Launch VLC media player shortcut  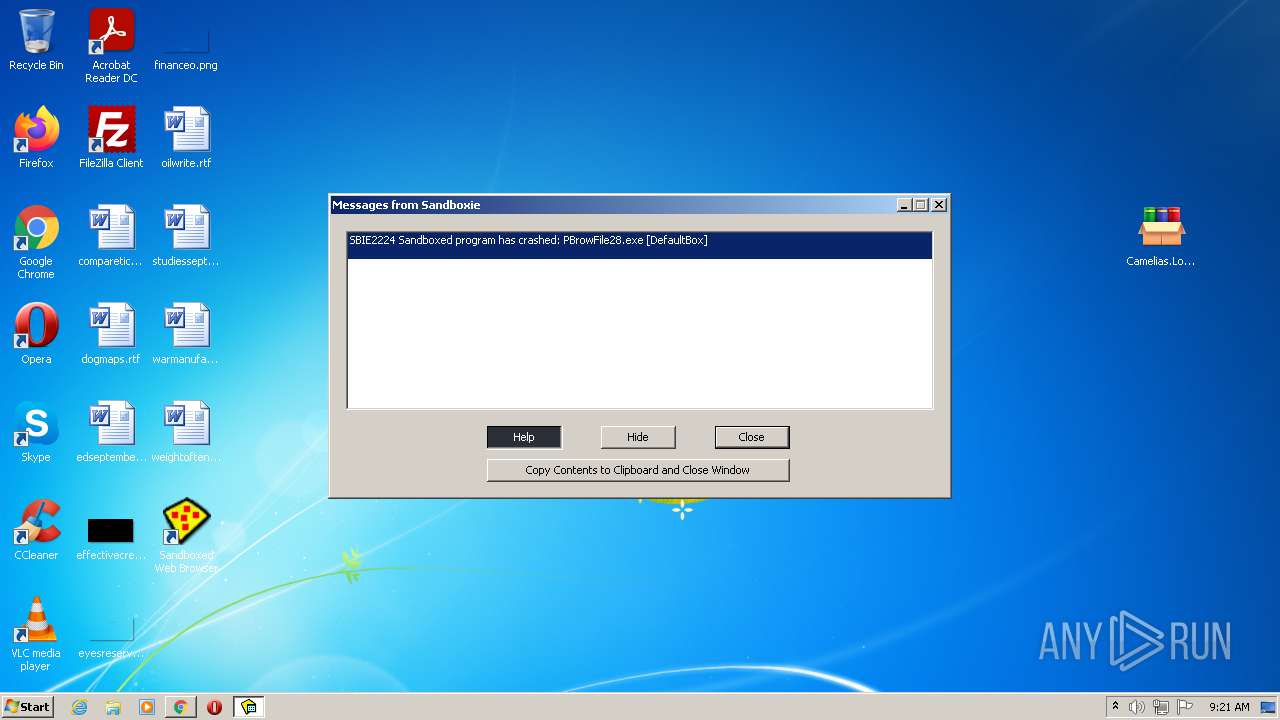tap(36, 634)
